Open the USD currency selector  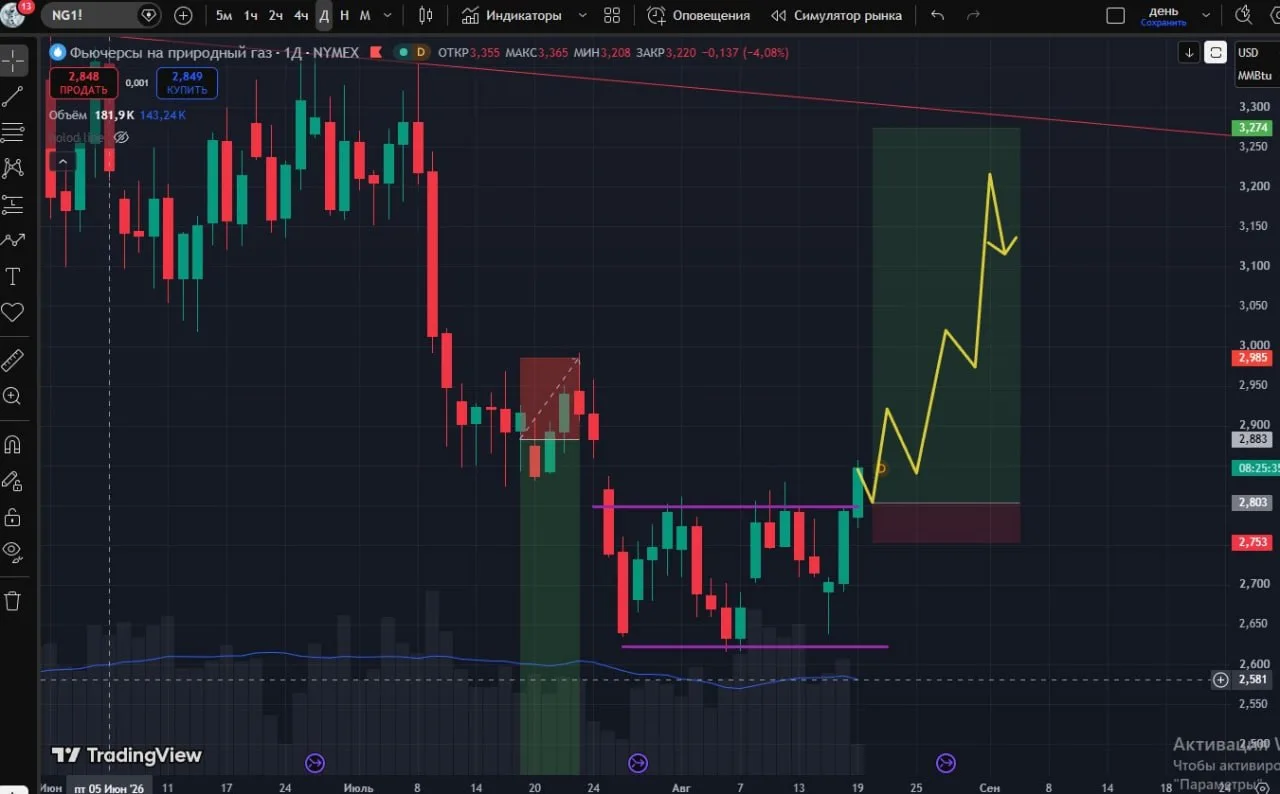(x=1248, y=53)
